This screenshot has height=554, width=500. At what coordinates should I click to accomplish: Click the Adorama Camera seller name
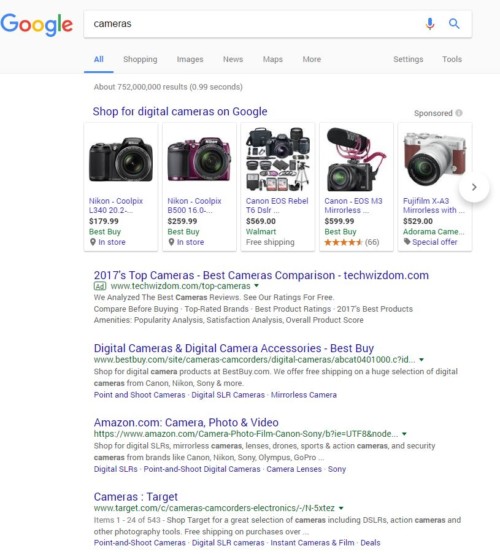434,232
